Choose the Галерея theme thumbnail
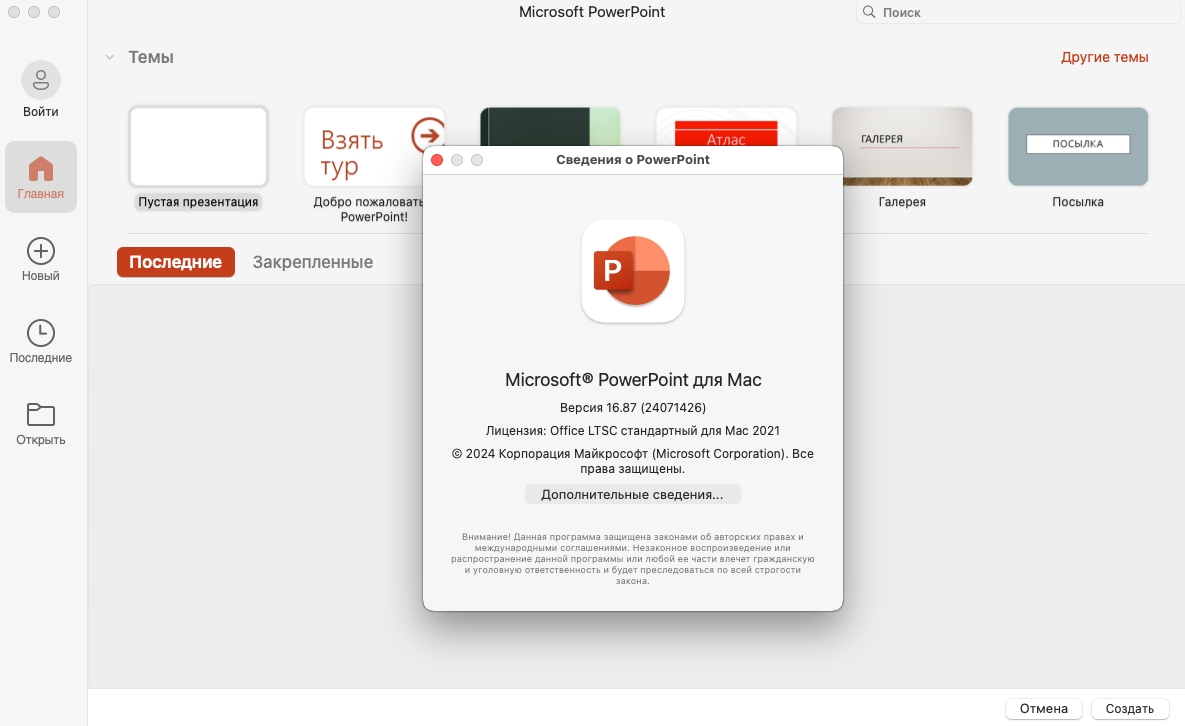The width and height of the screenshot is (1185, 726). [x=902, y=147]
